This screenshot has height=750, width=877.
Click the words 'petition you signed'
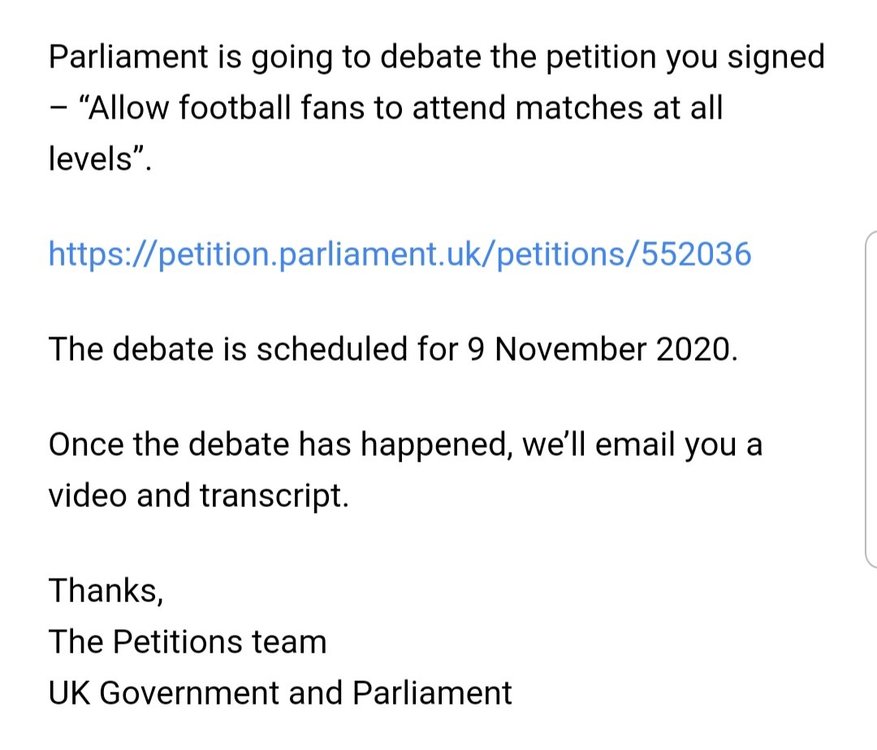point(685,58)
